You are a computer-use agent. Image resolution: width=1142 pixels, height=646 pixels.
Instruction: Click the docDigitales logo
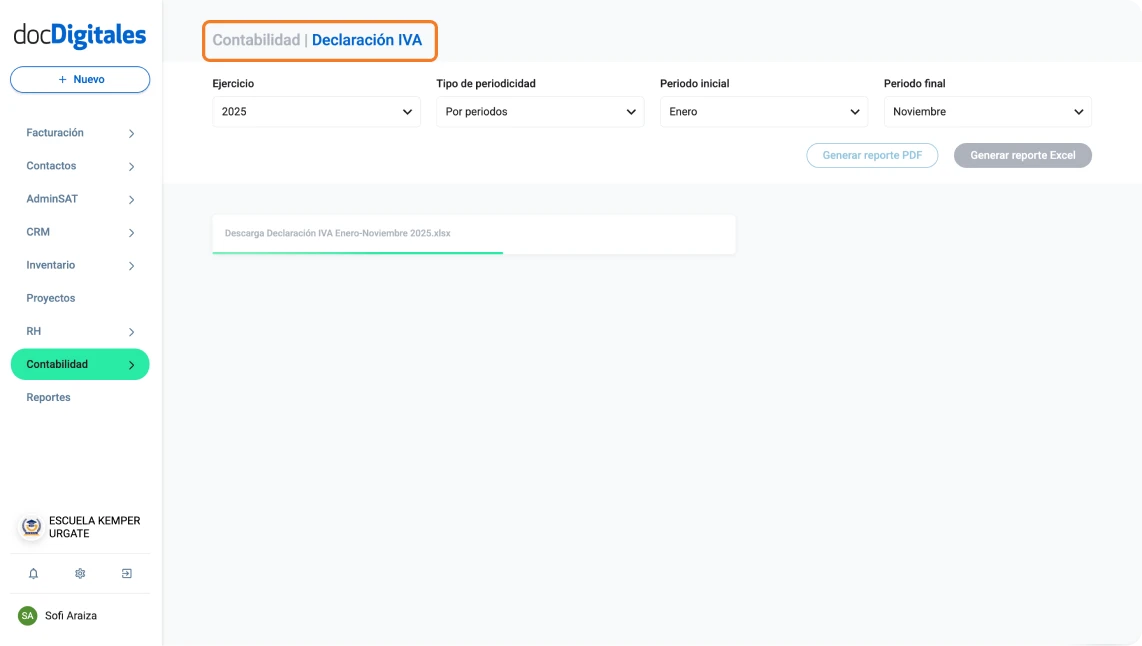click(x=78, y=34)
